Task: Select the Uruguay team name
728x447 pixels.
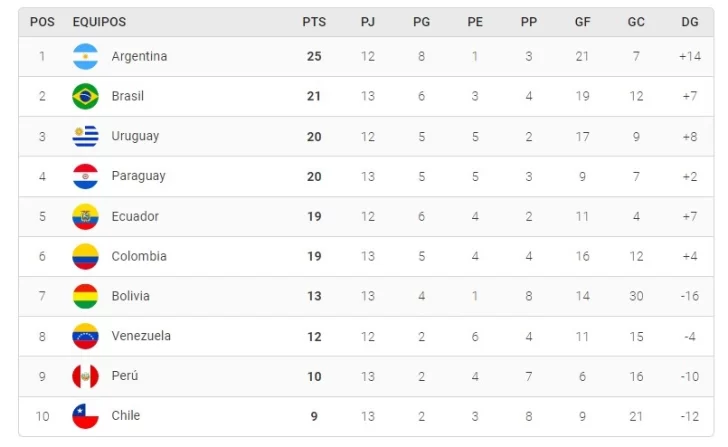Action: coord(135,137)
